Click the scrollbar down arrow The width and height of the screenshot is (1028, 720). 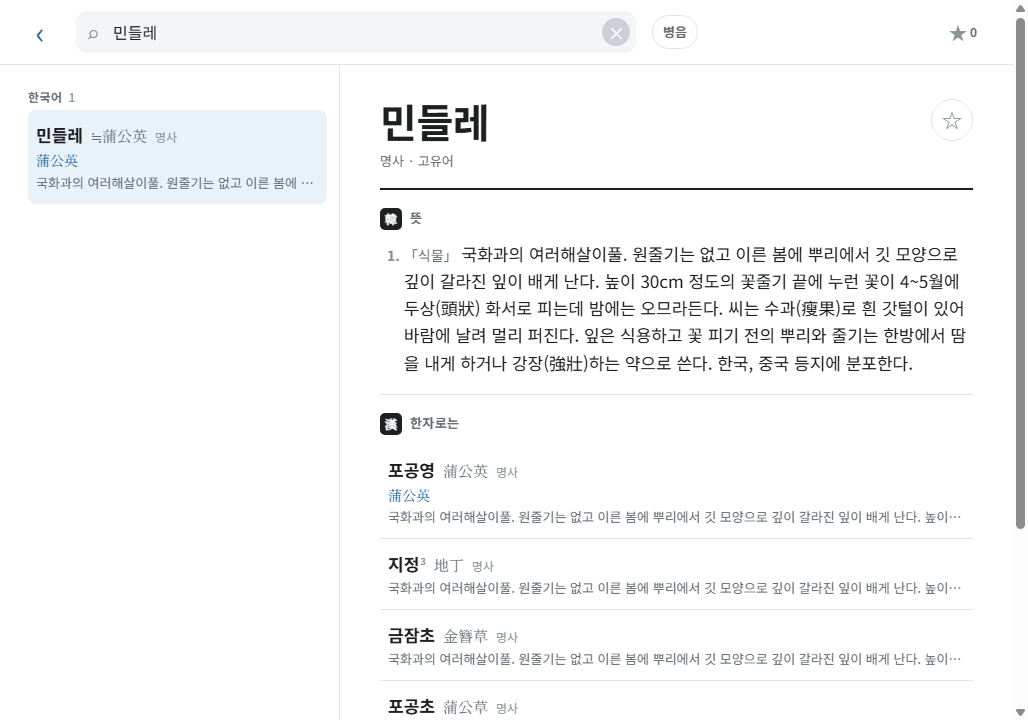[1020, 712]
